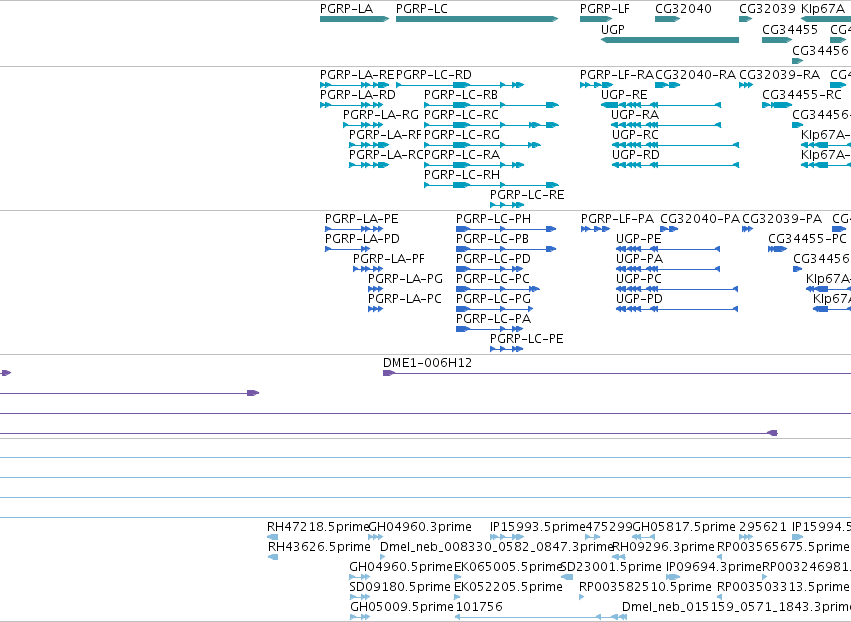Image resolution: width=851 pixels, height=622 pixels.
Task: Select the PGRP-LA-RF transcript label
Action: point(385,135)
